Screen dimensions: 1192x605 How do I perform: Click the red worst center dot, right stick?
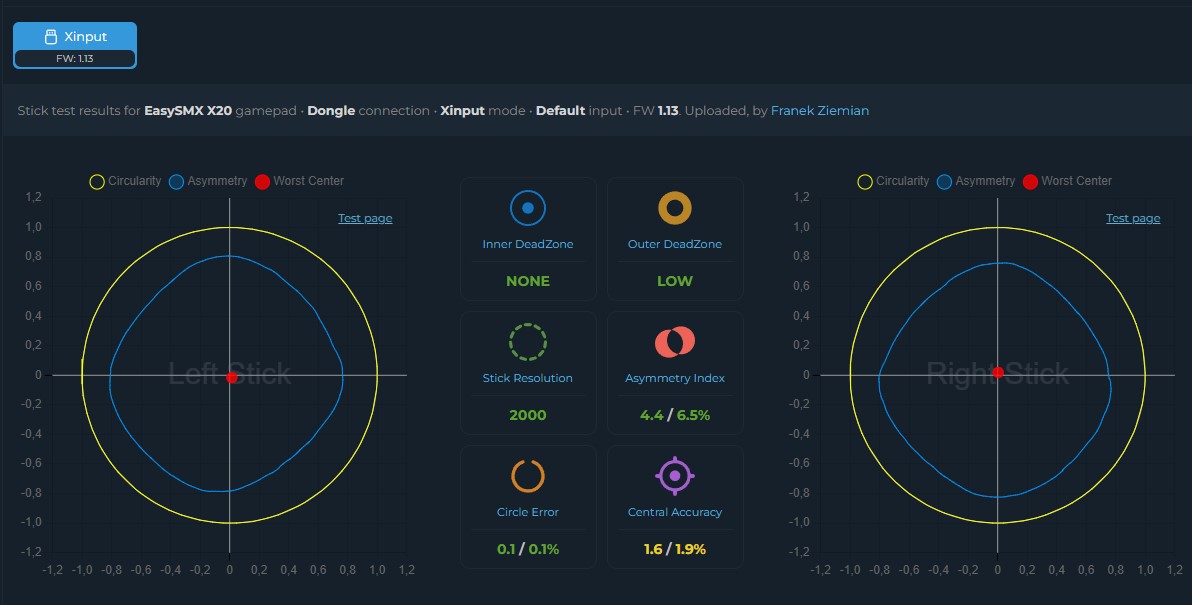point(998,372)
